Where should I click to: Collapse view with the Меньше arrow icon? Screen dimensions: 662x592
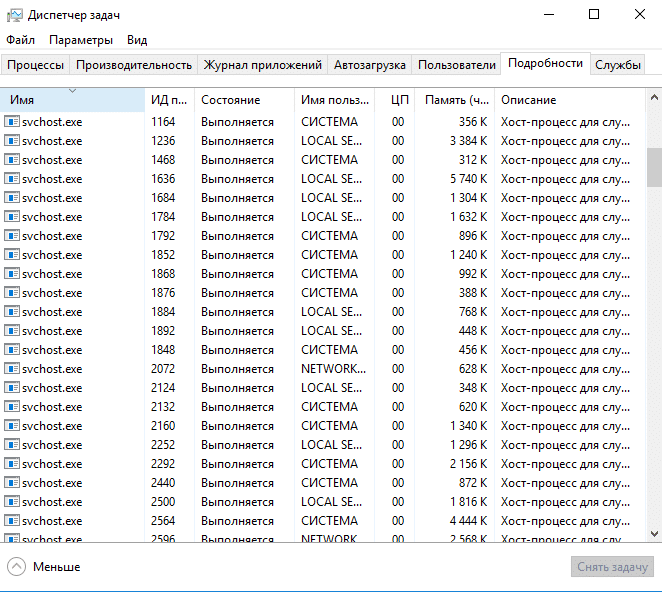click(x=16, y=567)
